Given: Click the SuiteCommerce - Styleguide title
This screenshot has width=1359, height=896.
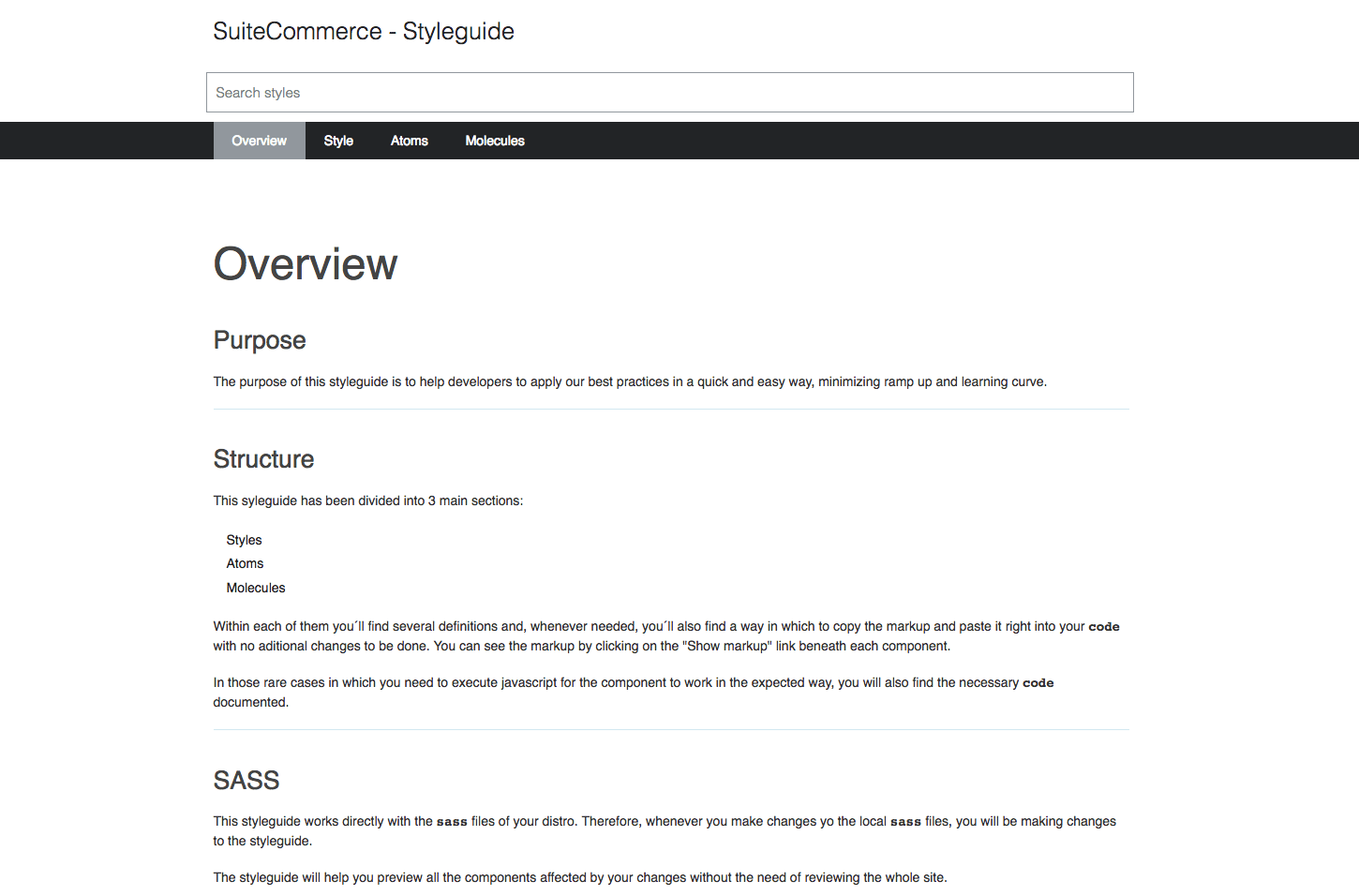Looking at the screenshot, I should (364, 31).
